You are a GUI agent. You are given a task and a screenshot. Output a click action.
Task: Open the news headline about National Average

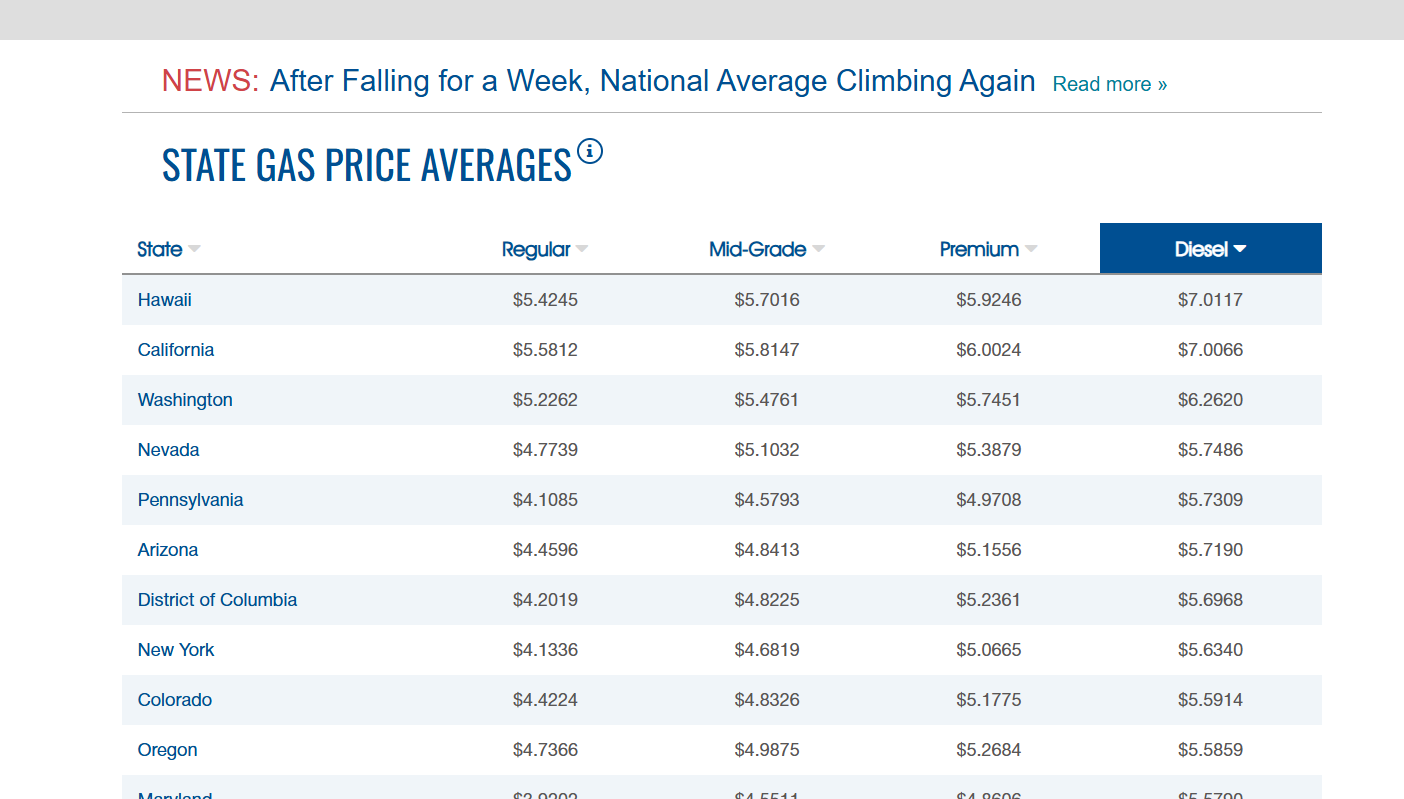(x=652, y=80)
